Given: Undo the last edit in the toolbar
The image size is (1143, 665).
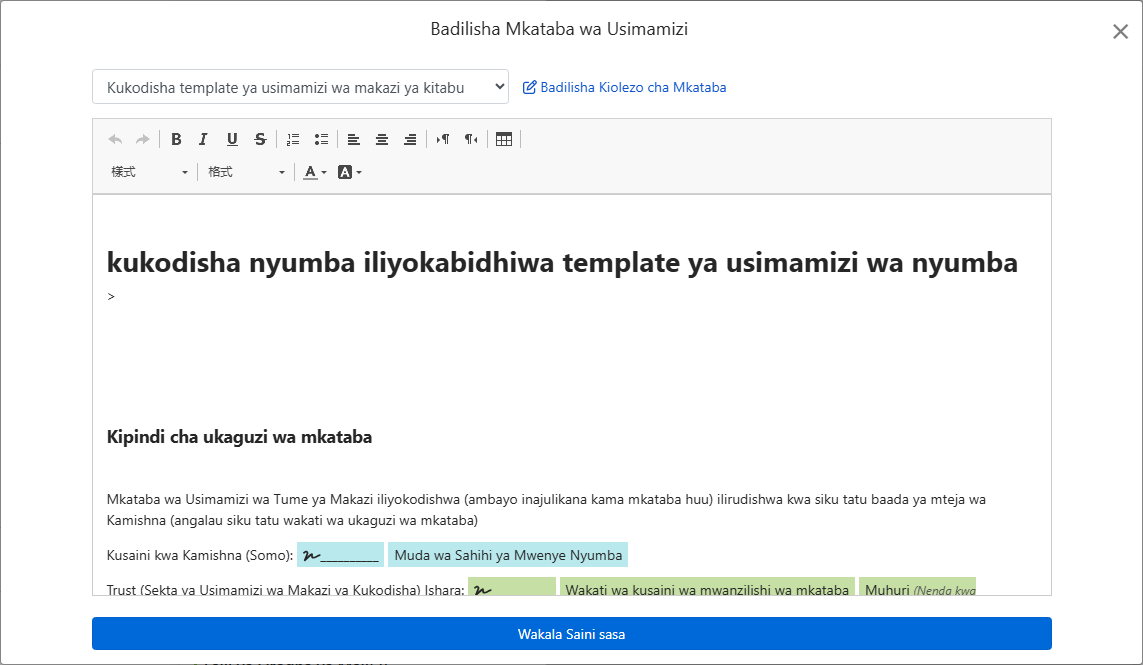Looking at the screenshot, I should pos(115,139).
